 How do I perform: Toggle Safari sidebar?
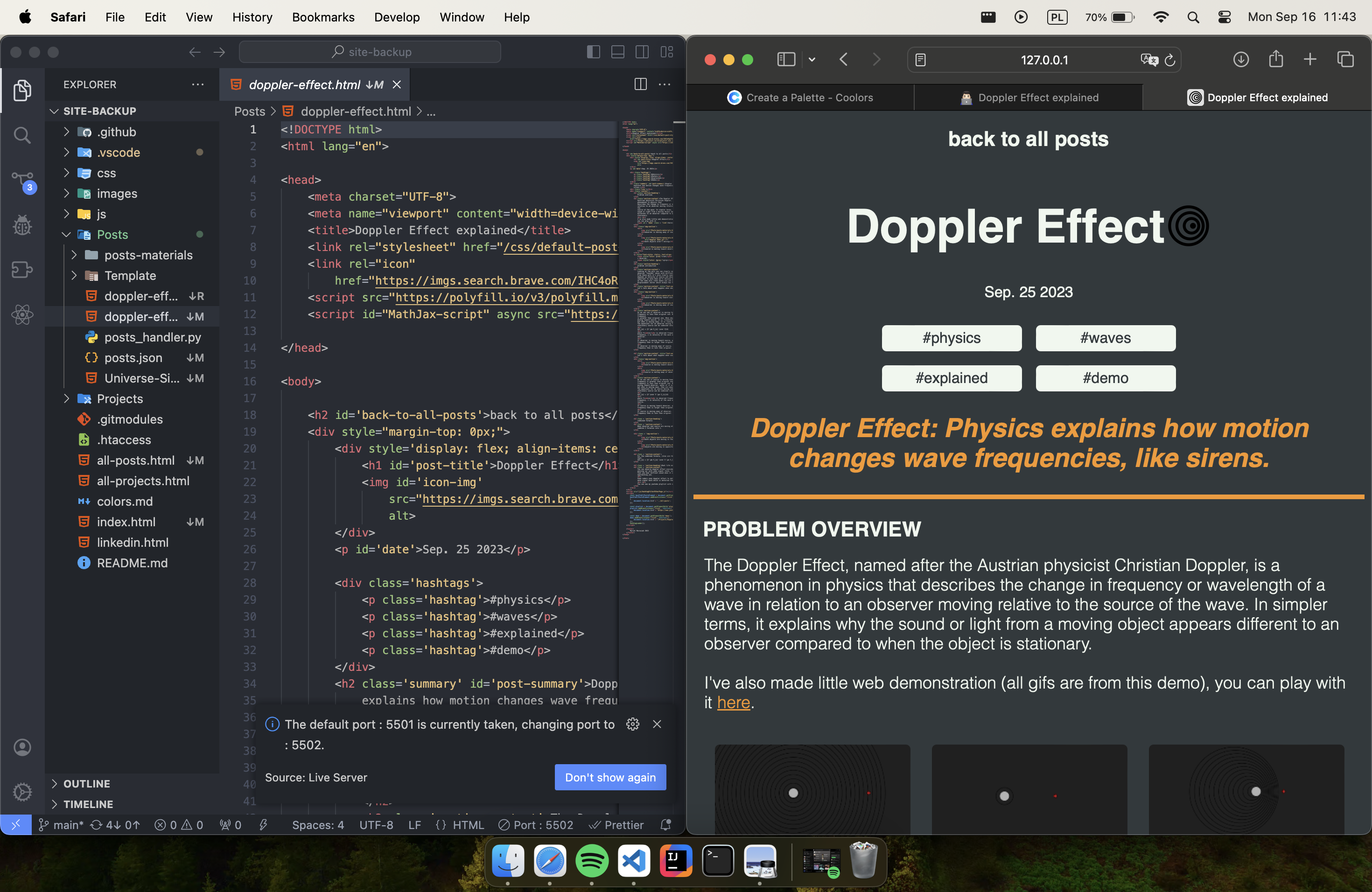[x=786, y=59]
